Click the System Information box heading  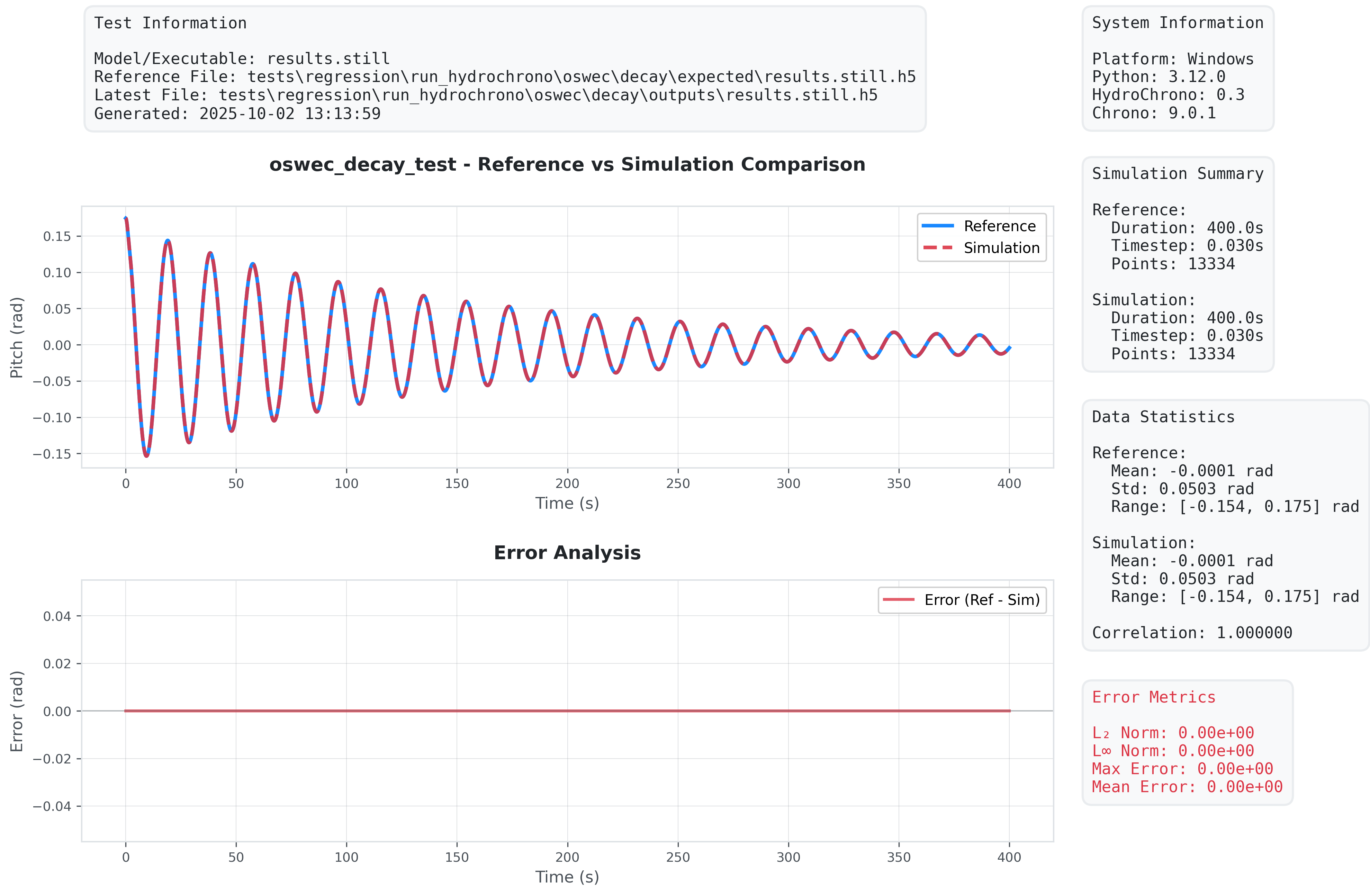pos(1178,23)
